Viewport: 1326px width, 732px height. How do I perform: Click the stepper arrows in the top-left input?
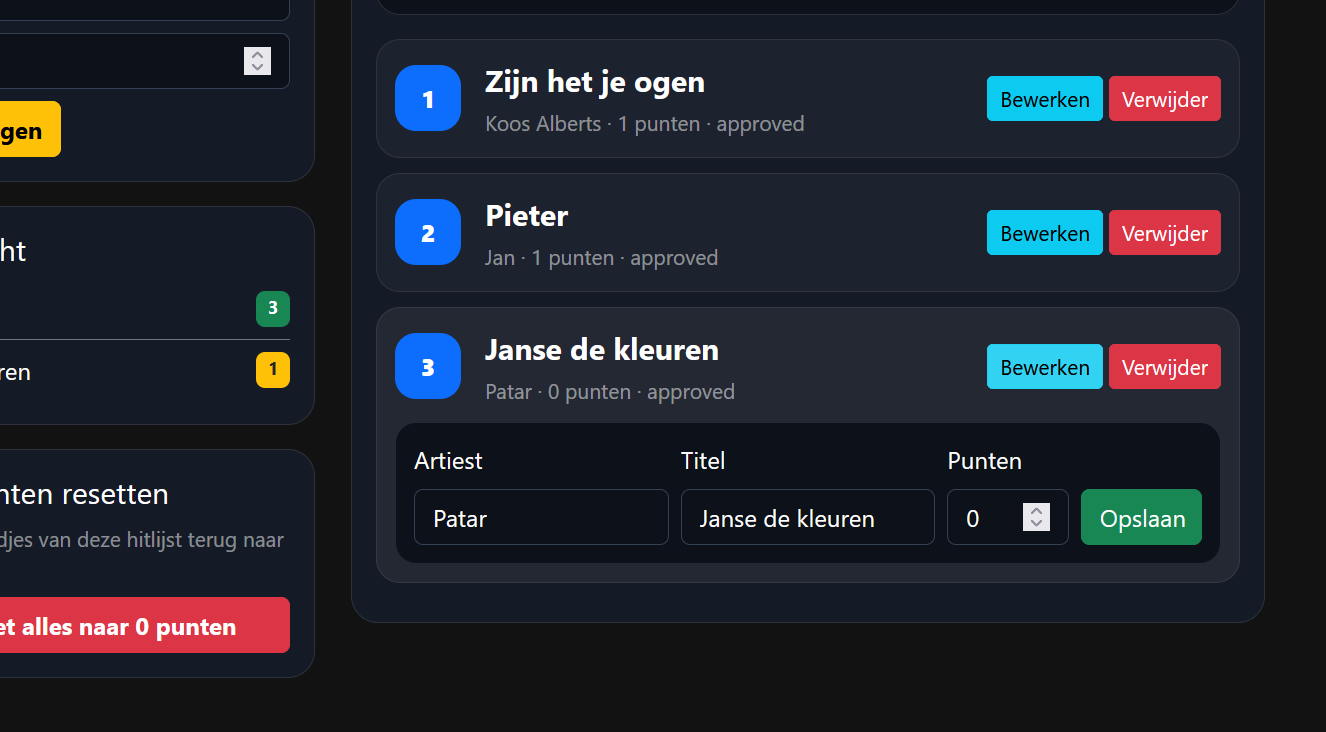257,61
